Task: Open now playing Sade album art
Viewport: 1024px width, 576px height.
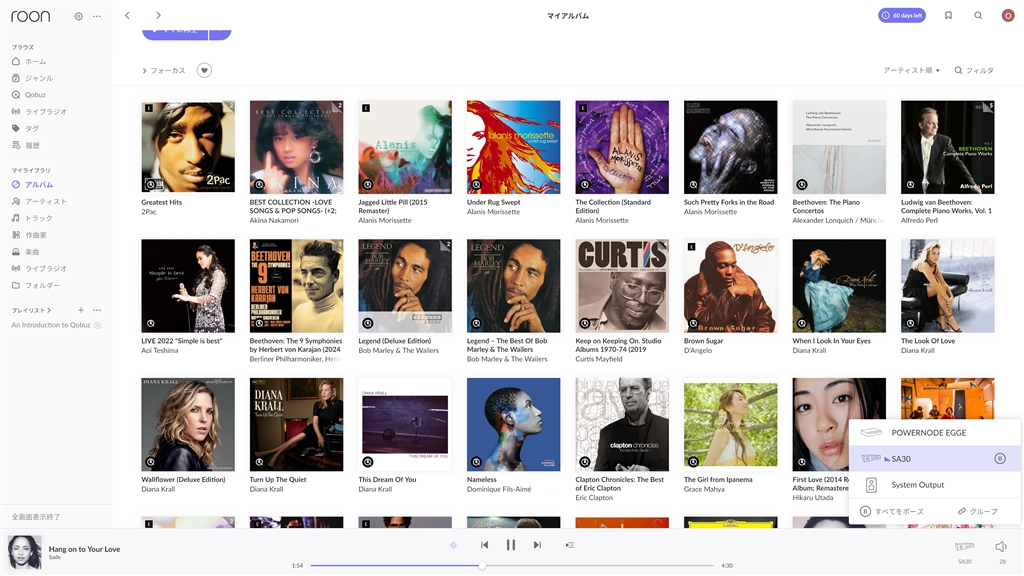Action: tap(25, 552)
